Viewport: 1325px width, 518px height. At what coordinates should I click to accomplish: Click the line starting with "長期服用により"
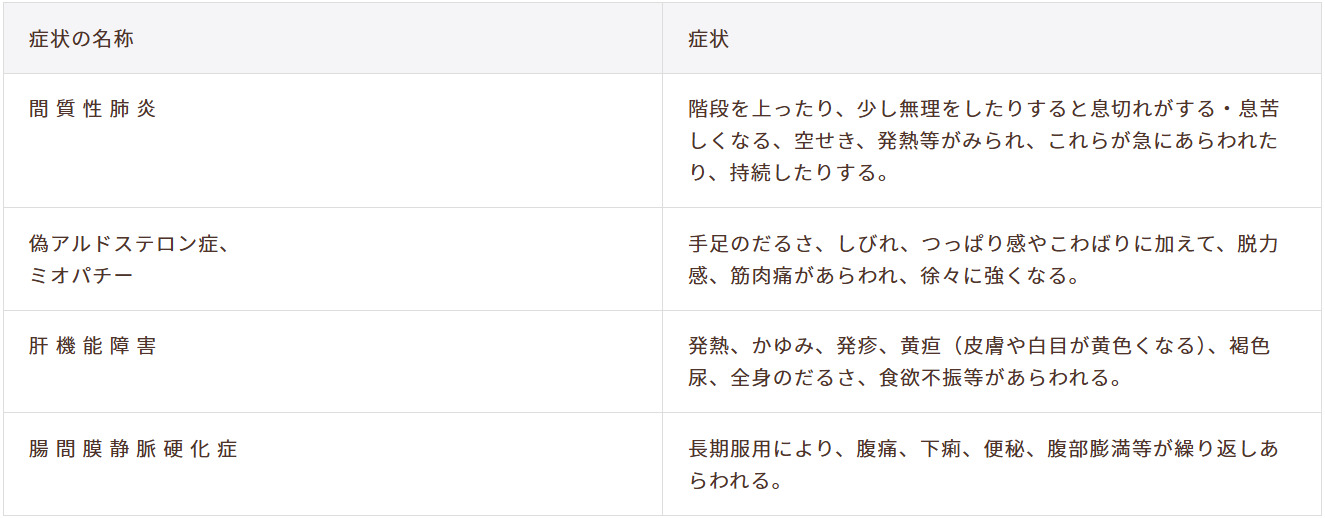(982, 449)
